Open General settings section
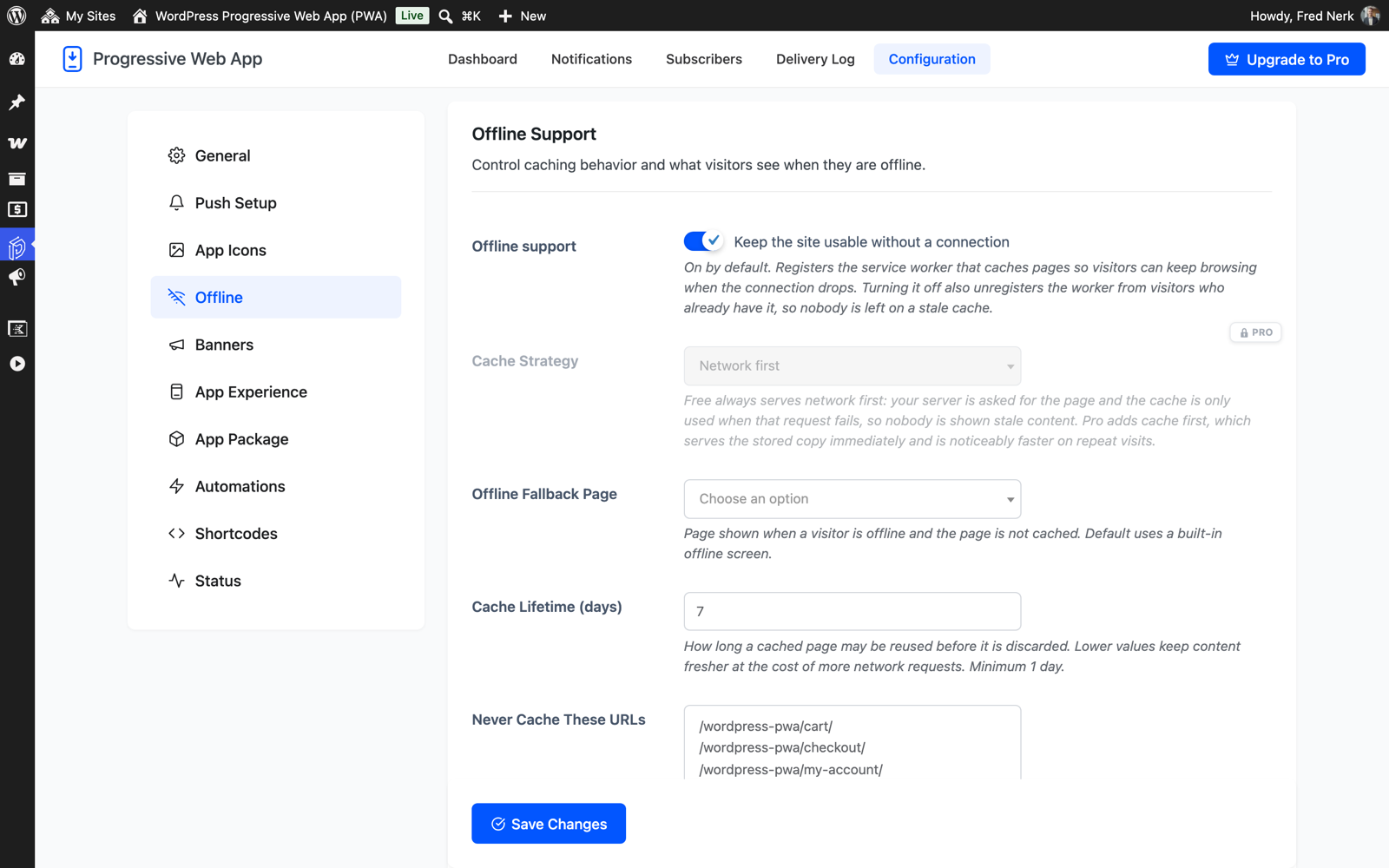 click(x=276, y=155)
